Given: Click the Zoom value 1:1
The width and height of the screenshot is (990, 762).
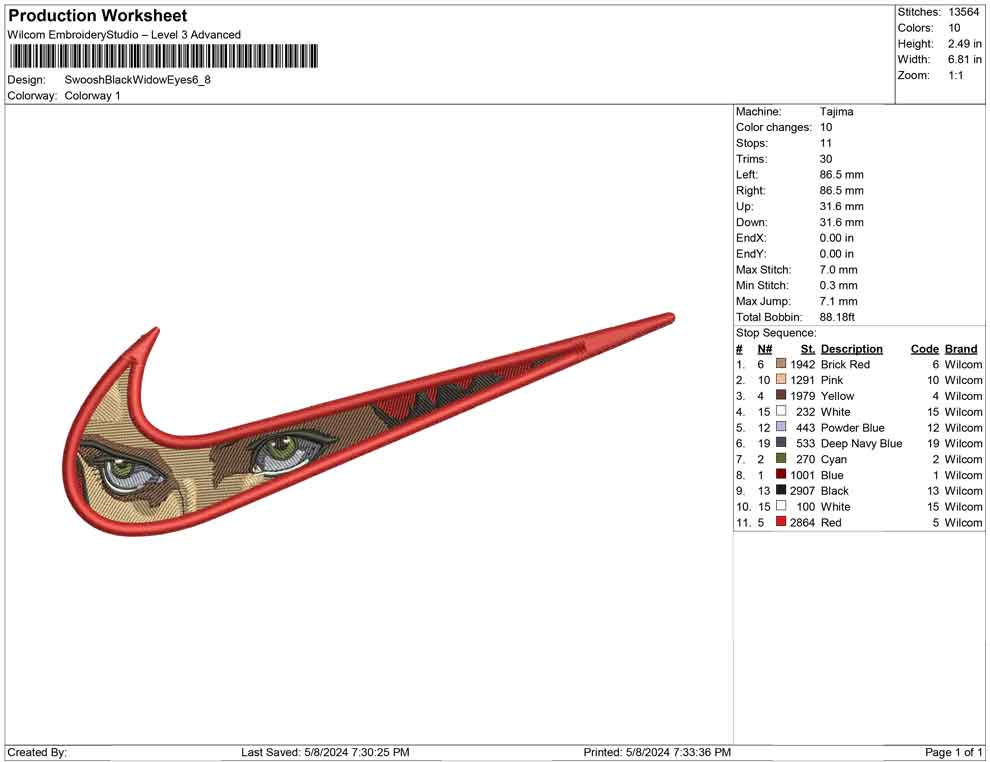Looking at the screenshot, I should click(x=955, y=75).
